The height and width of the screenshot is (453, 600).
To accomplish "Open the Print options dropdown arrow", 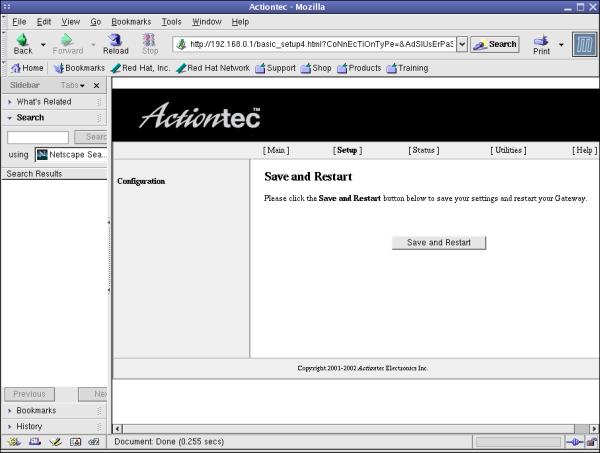I will [x=561, y=45].
